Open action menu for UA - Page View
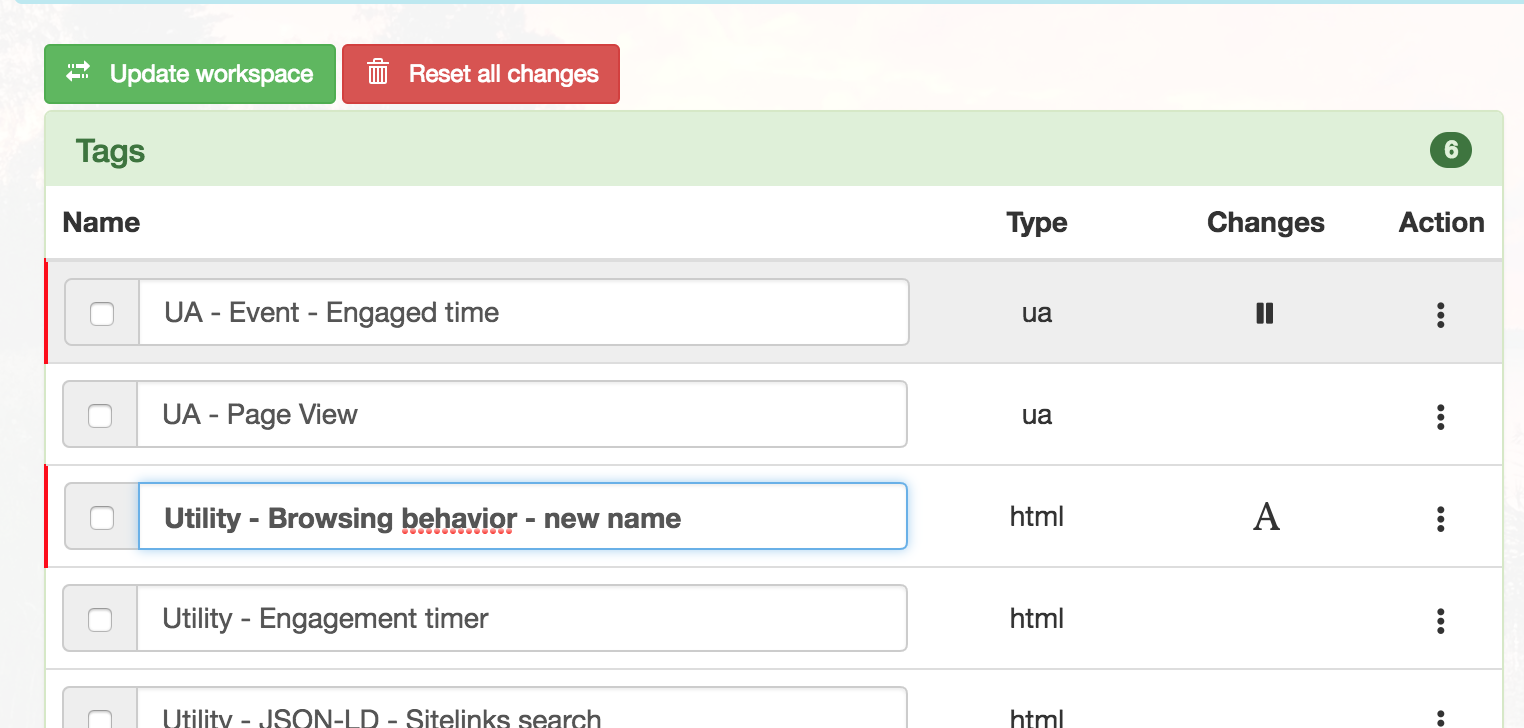 [1440, 417]
